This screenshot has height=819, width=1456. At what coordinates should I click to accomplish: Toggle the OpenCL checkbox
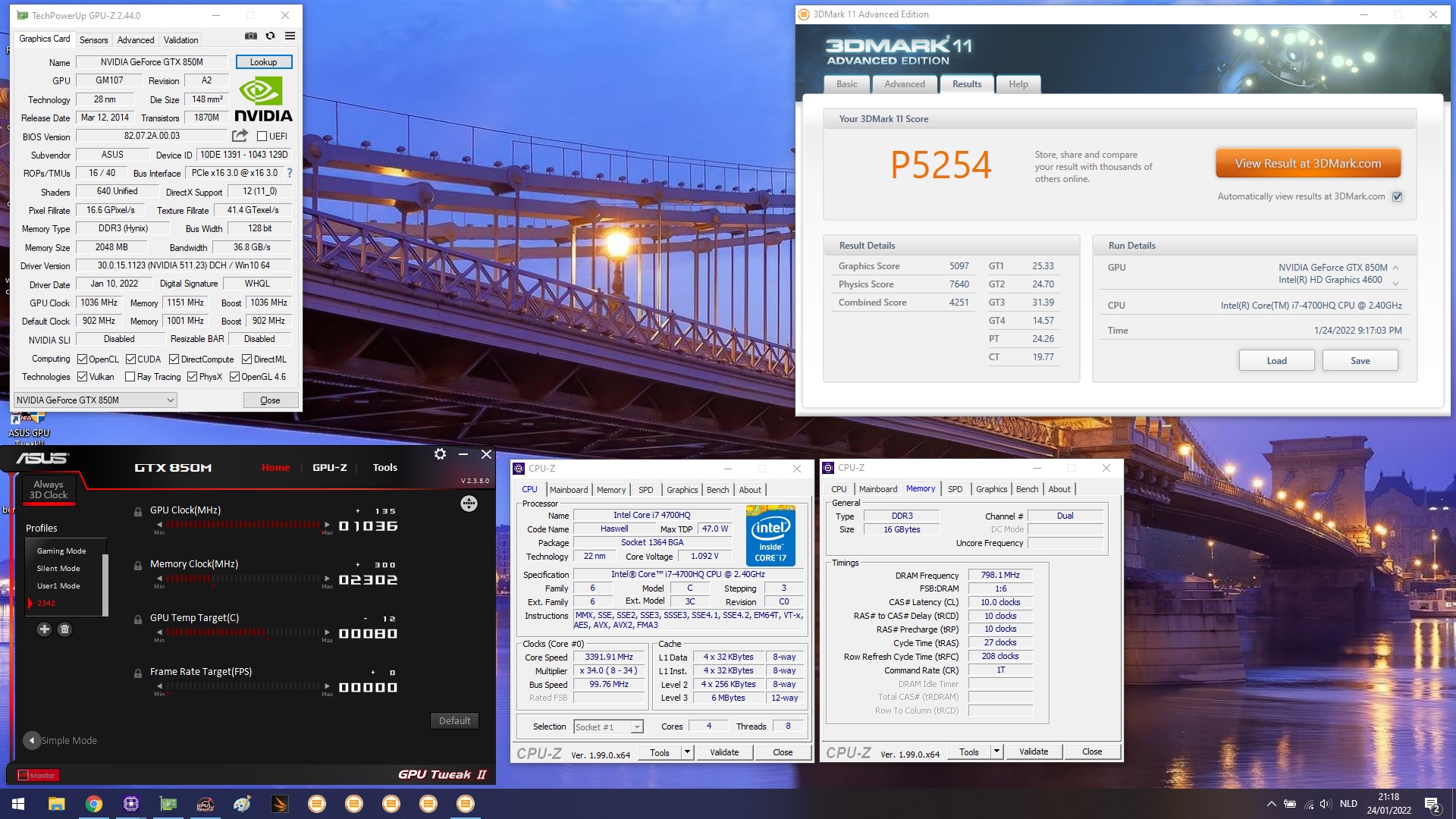pyautogui.click(x=82, y=359)
